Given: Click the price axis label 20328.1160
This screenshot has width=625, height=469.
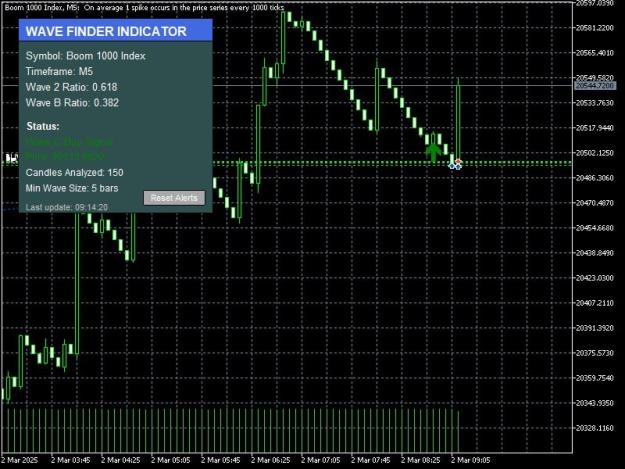Looking at the screenshot, I should (x=595, y=428).
